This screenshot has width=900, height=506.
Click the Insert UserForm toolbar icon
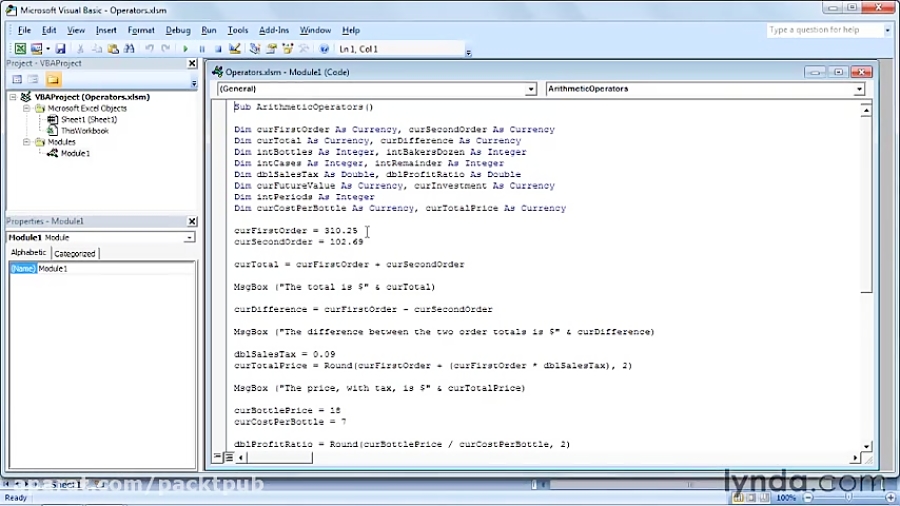[36, 49]
